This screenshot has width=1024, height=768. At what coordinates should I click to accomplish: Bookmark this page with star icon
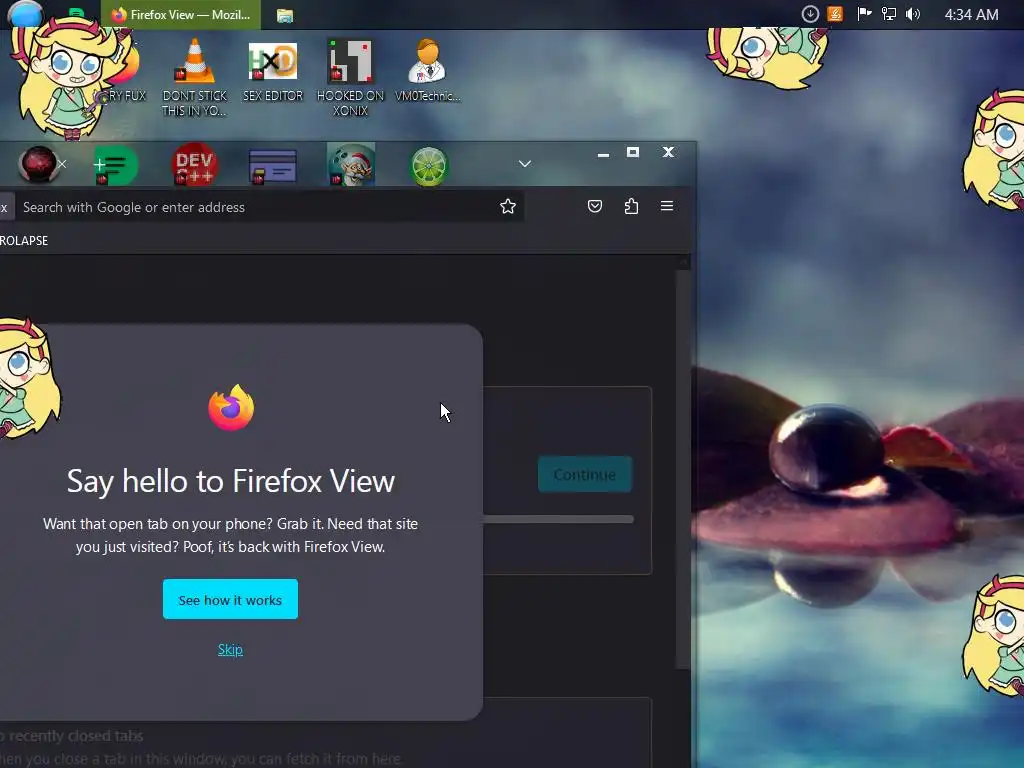tap(507, 206)
